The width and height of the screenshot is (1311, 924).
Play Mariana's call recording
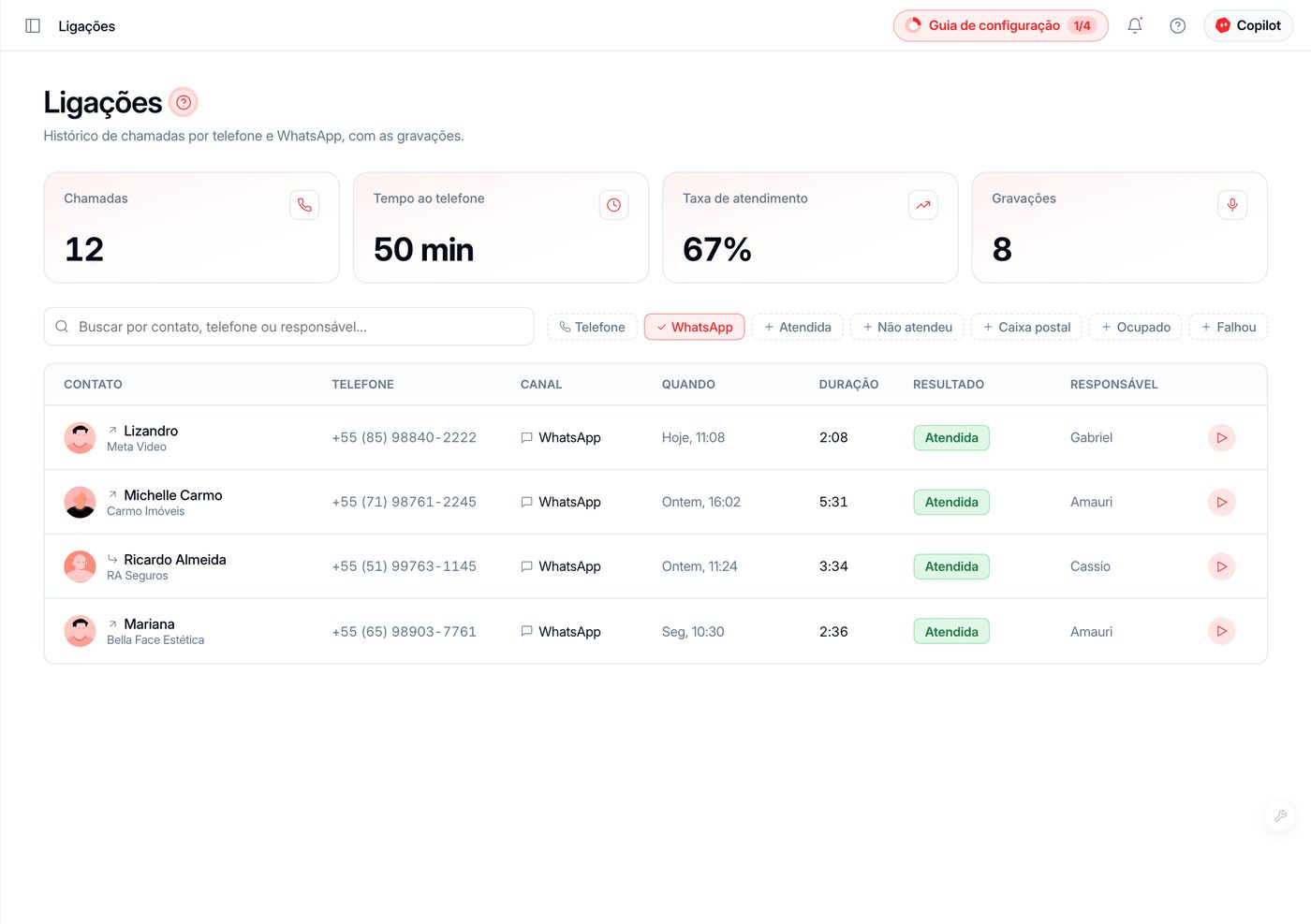point(1222,631)
